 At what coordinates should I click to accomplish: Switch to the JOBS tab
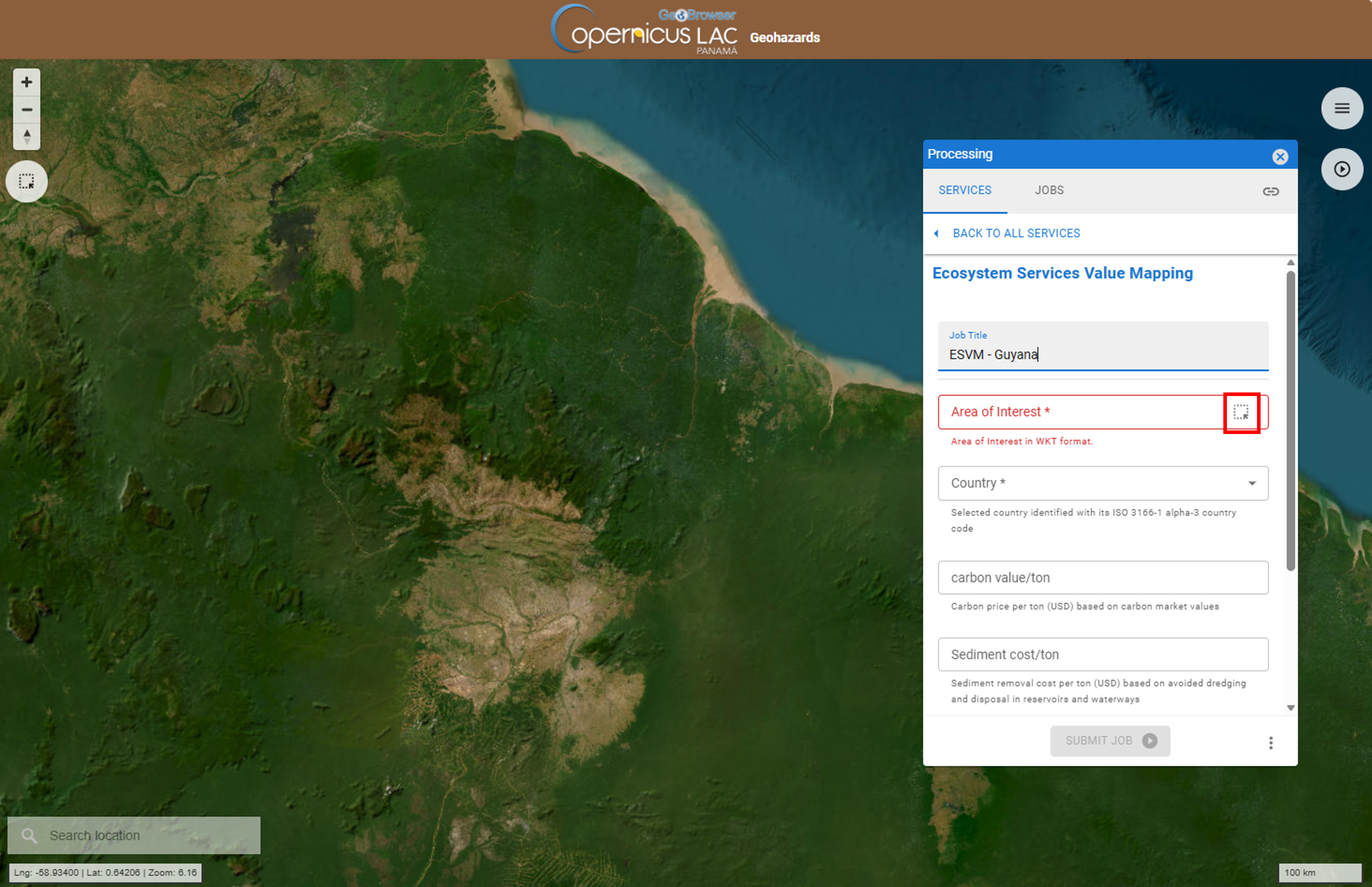click(1049, 190)
